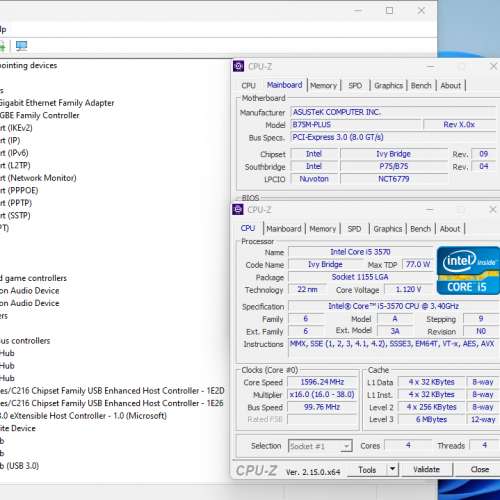Select the game controllers category
This screenshot has height=500, width=500.
pyautogui.click(x=33, y=278)
